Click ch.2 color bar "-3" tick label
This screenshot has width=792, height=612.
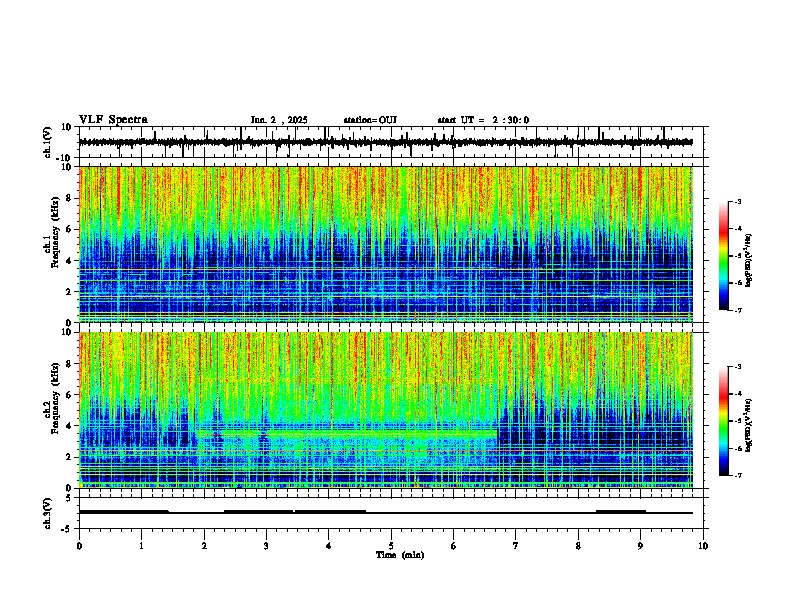coord(737,367)
